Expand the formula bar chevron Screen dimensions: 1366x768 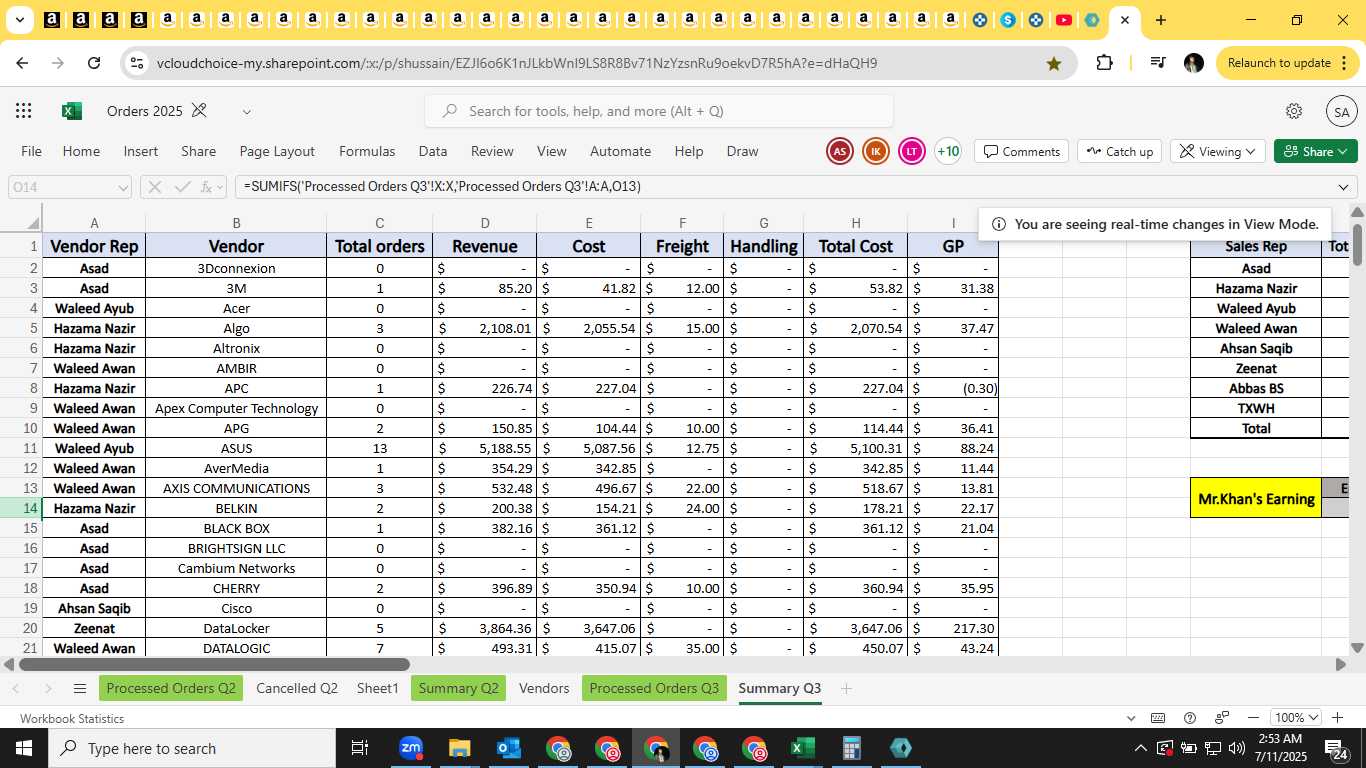click(x=1343, y=187)
